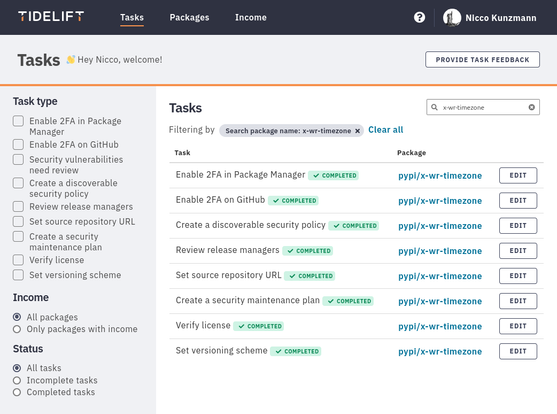Edit the Enable 2FA on GitHub task

[x=518, y=200]
